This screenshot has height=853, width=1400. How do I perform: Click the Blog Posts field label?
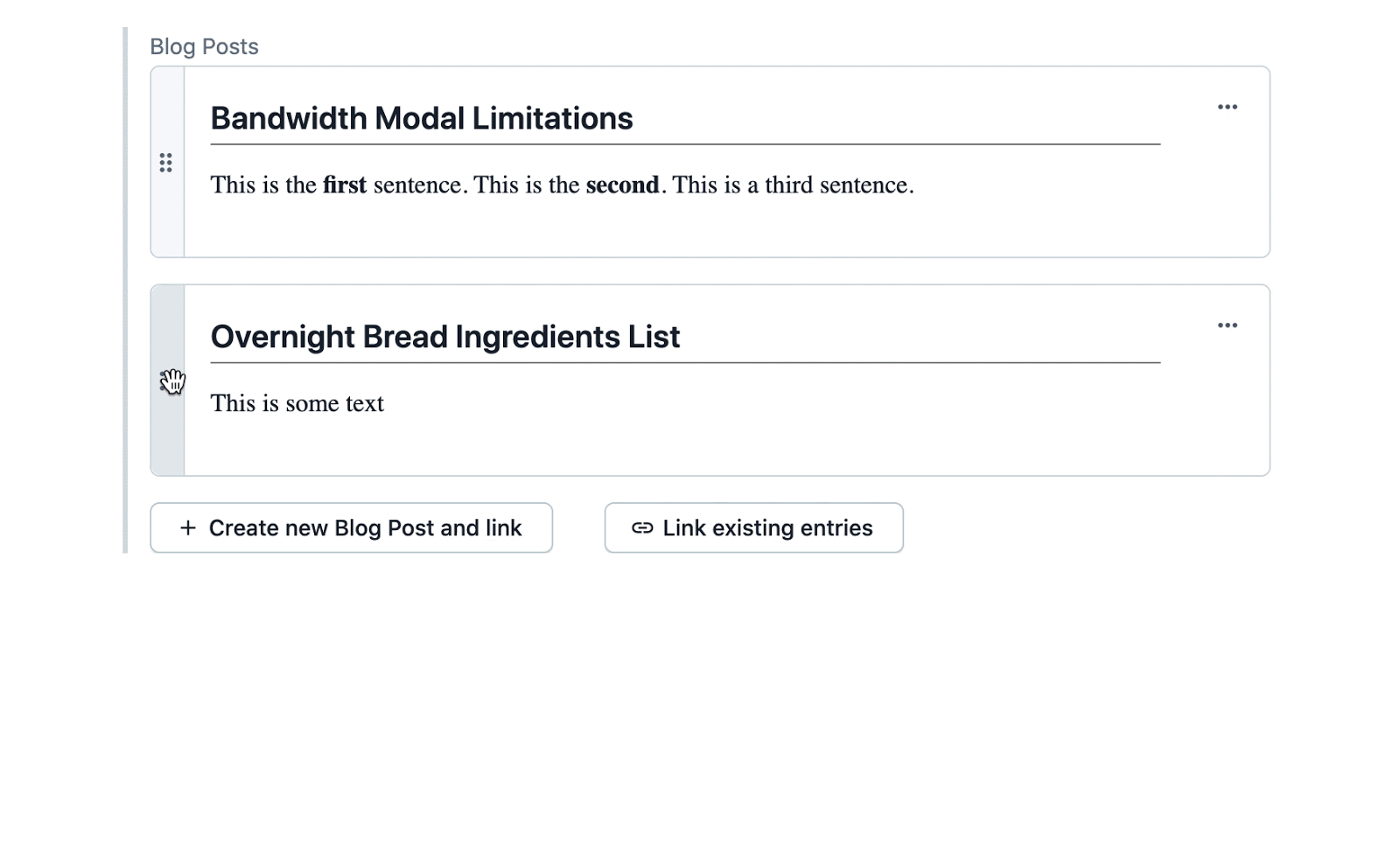tap(204, 46)
